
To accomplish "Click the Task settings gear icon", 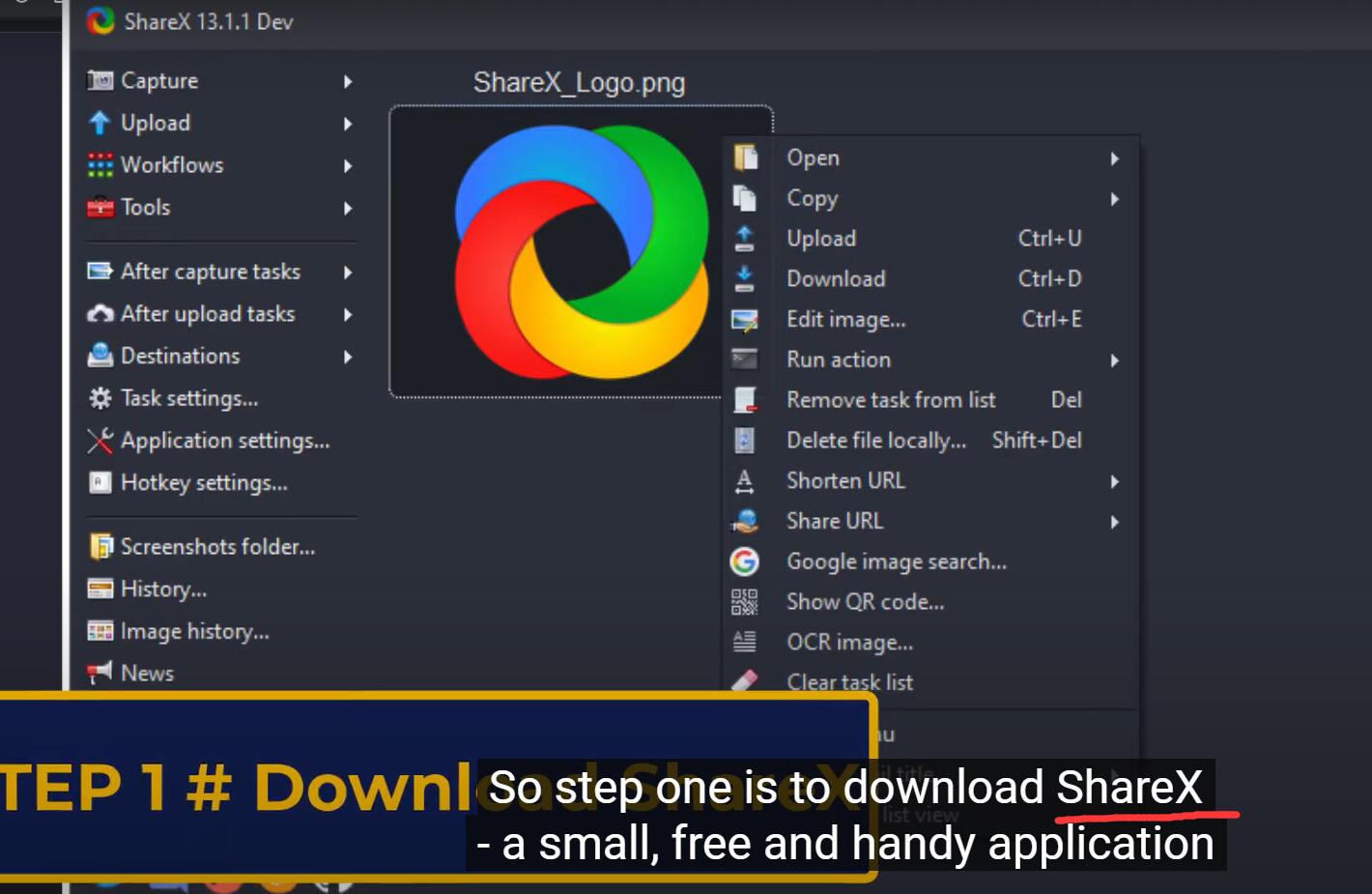I will 100,398.
